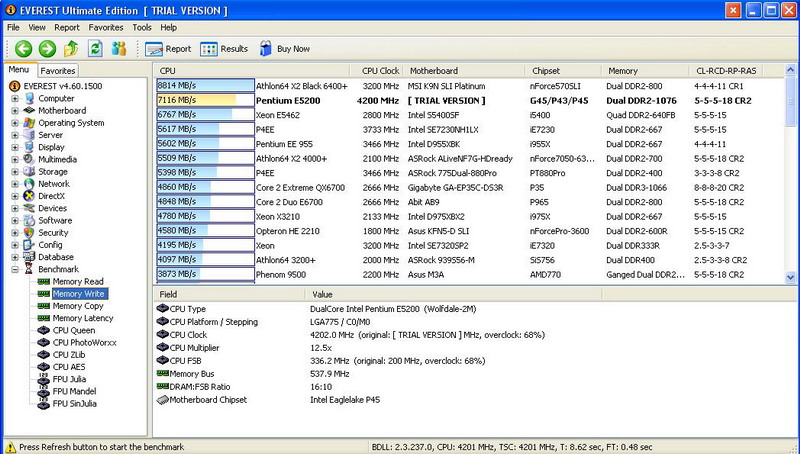Select the Devices icon in tree

click(30, 208)
